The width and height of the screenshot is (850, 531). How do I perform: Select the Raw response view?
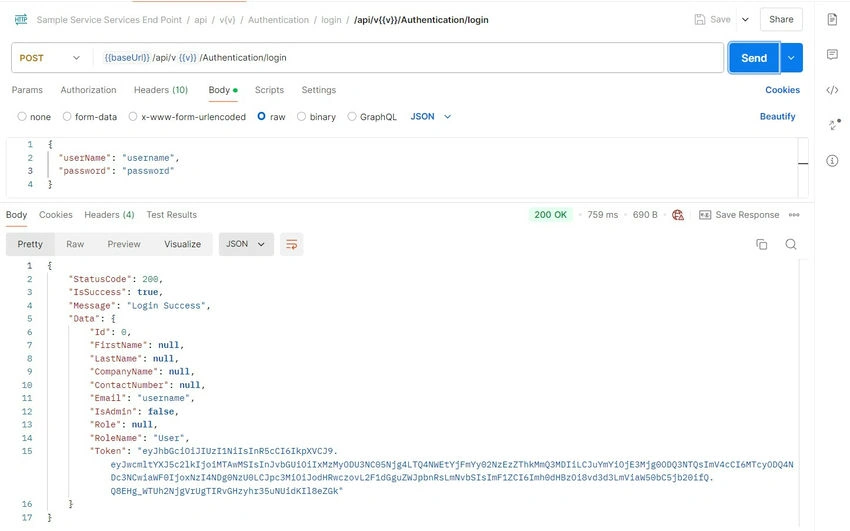(x=75, y=244)
